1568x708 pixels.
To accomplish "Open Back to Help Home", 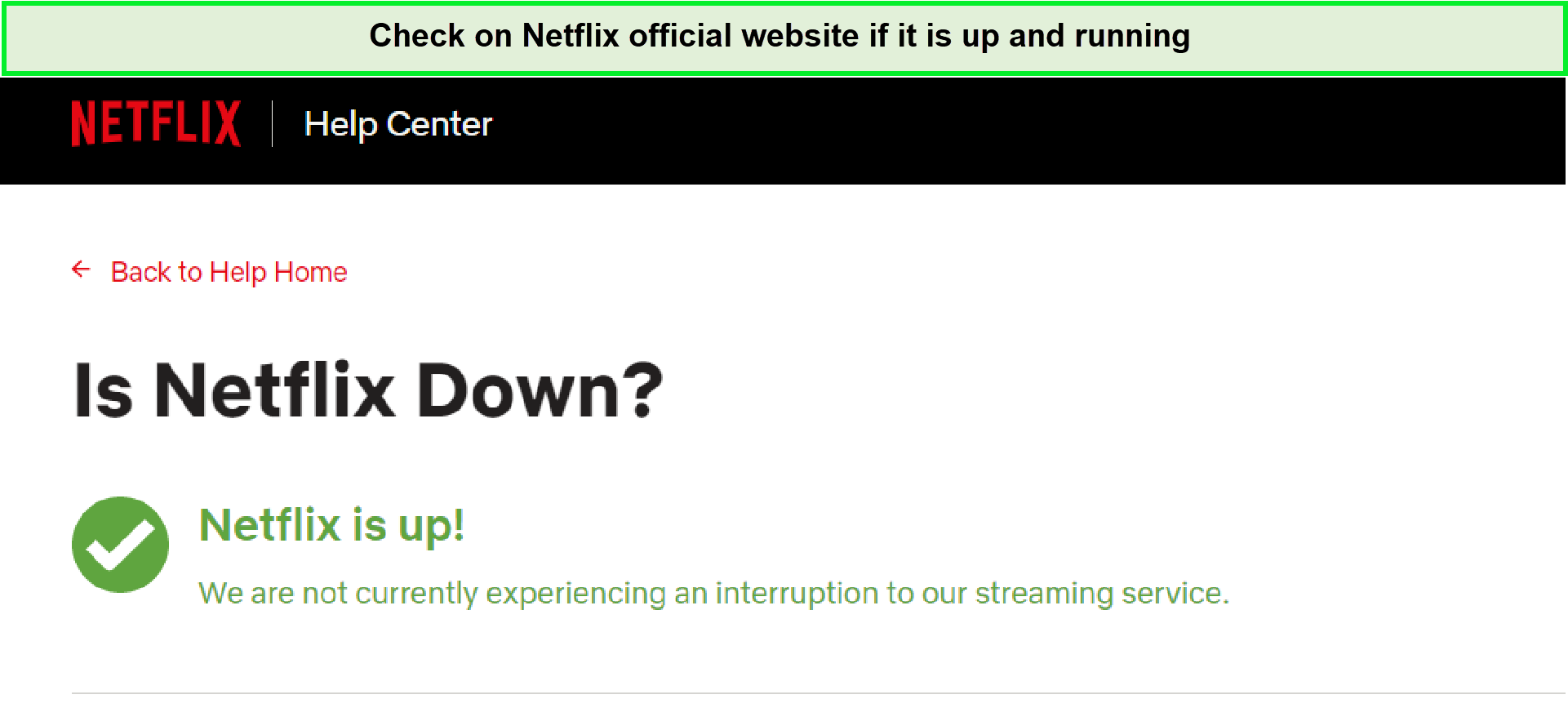I will [x=229, y=270].
